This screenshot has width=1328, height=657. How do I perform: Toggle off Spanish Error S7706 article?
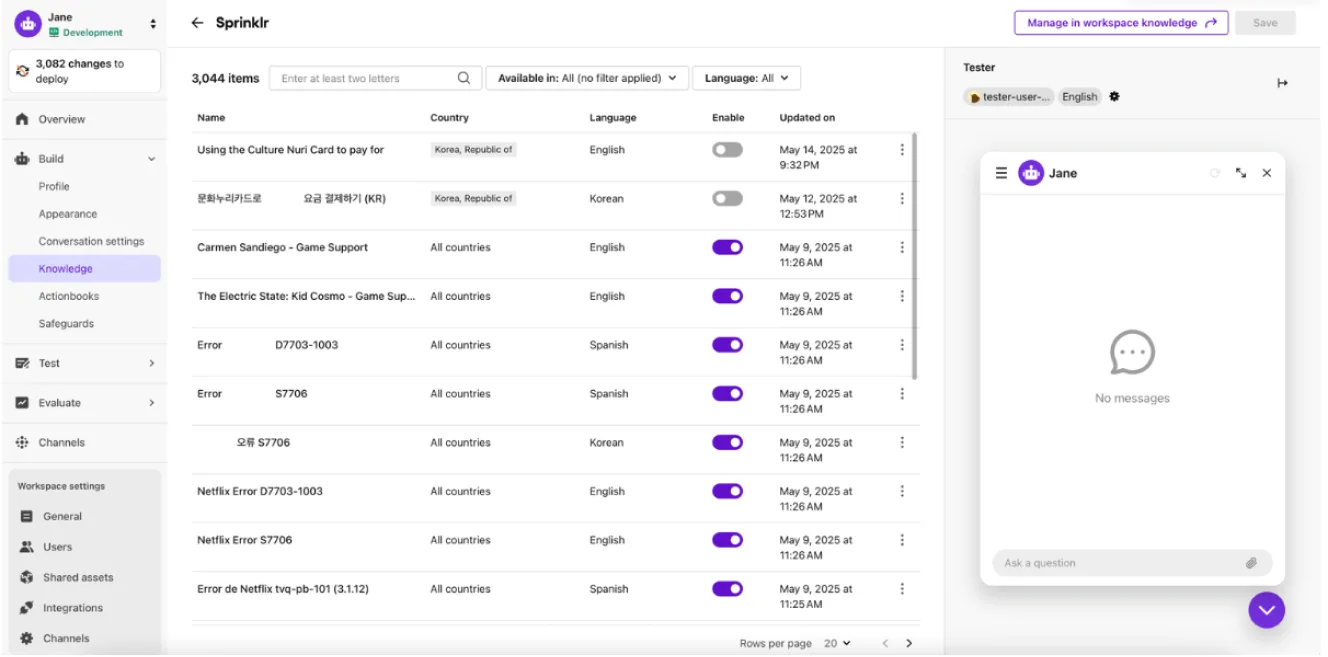coord(727,394)
